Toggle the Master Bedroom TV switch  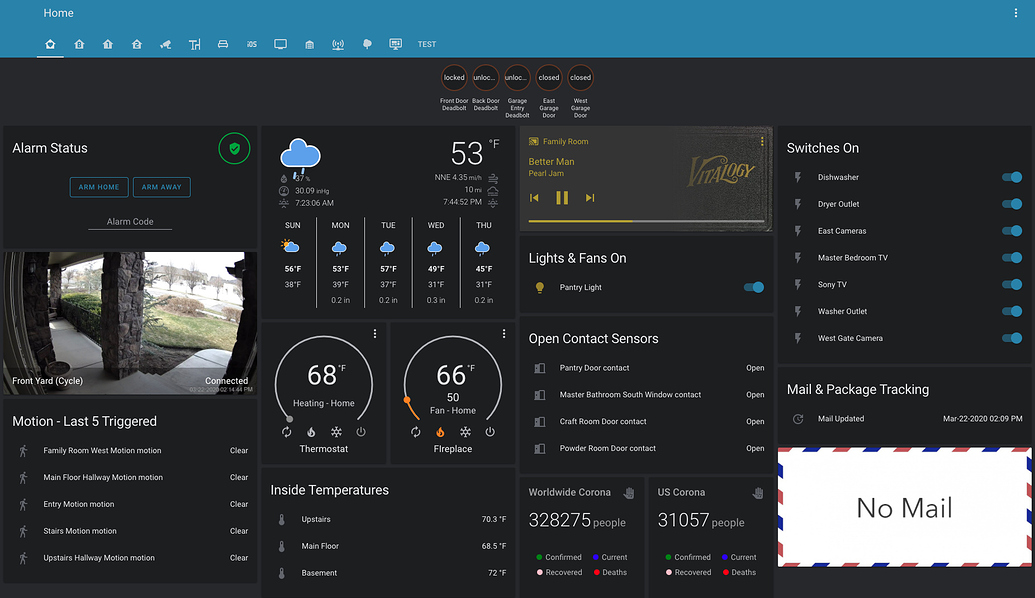coord(1011,257)
